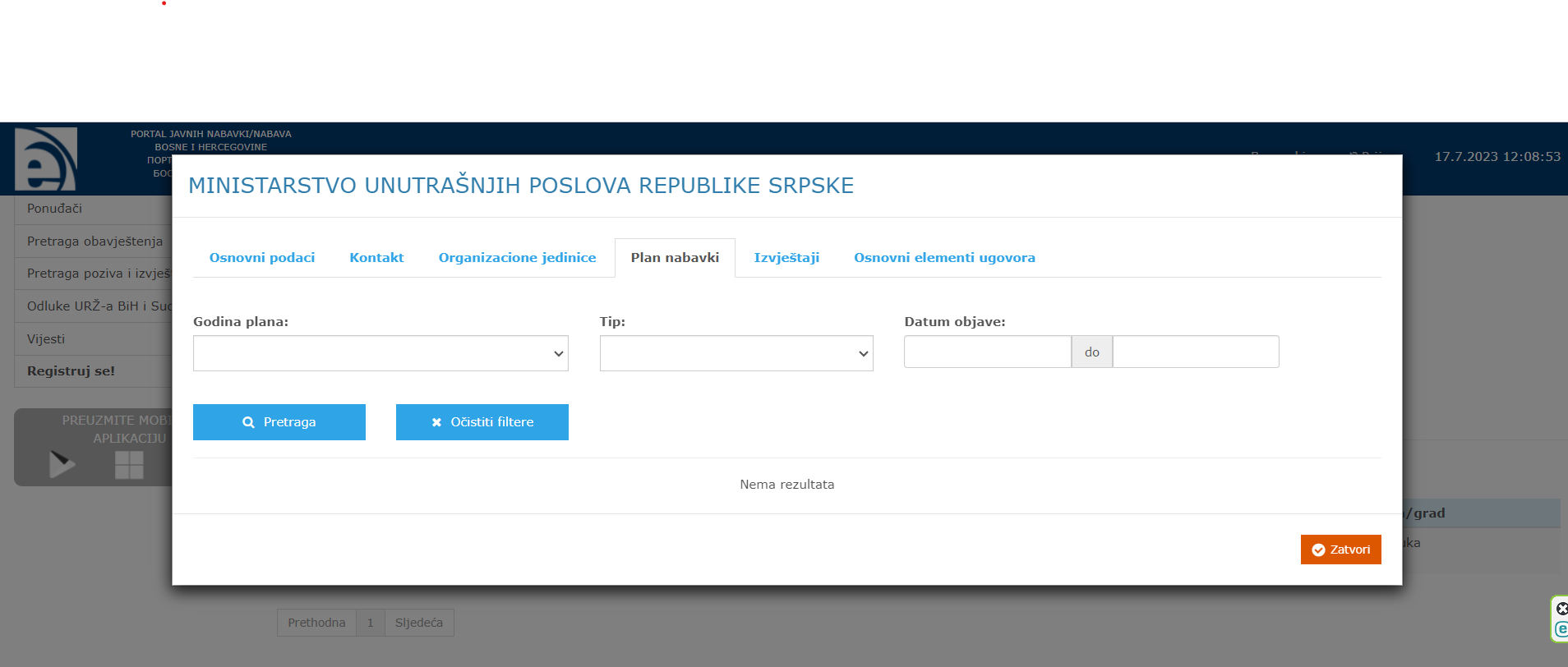The width and height of the screenshot is (1568, 667).
Task: Open Pretraga poziva i izvještaja item
Action: coord(94,274)
